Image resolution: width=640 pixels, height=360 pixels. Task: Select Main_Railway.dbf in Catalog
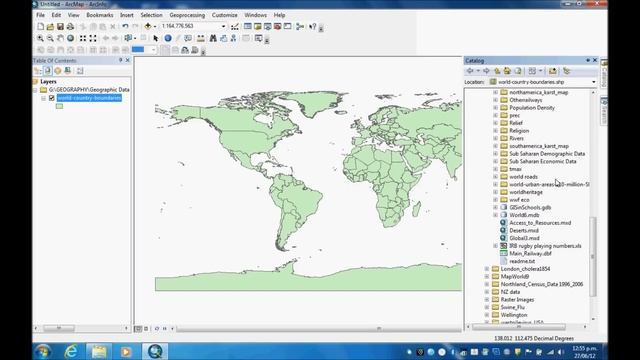coord(530,253)
